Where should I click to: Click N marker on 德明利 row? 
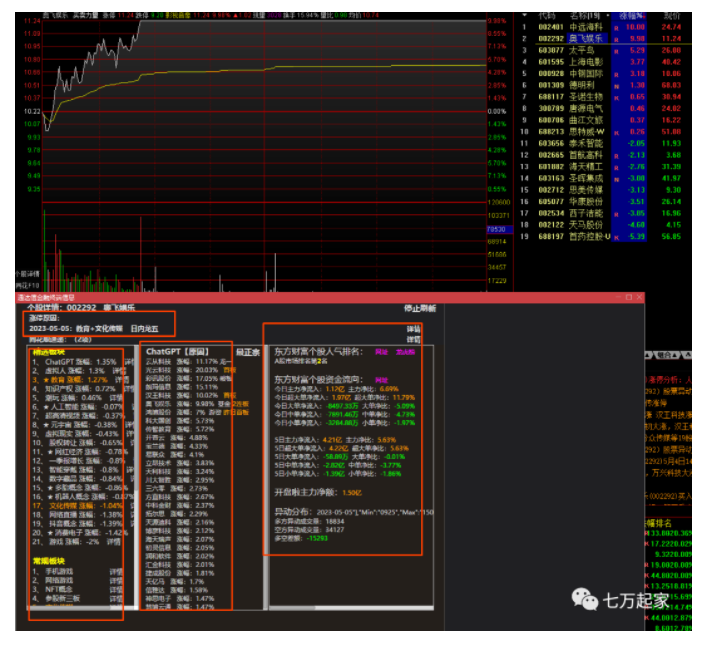tap(616, 86)
